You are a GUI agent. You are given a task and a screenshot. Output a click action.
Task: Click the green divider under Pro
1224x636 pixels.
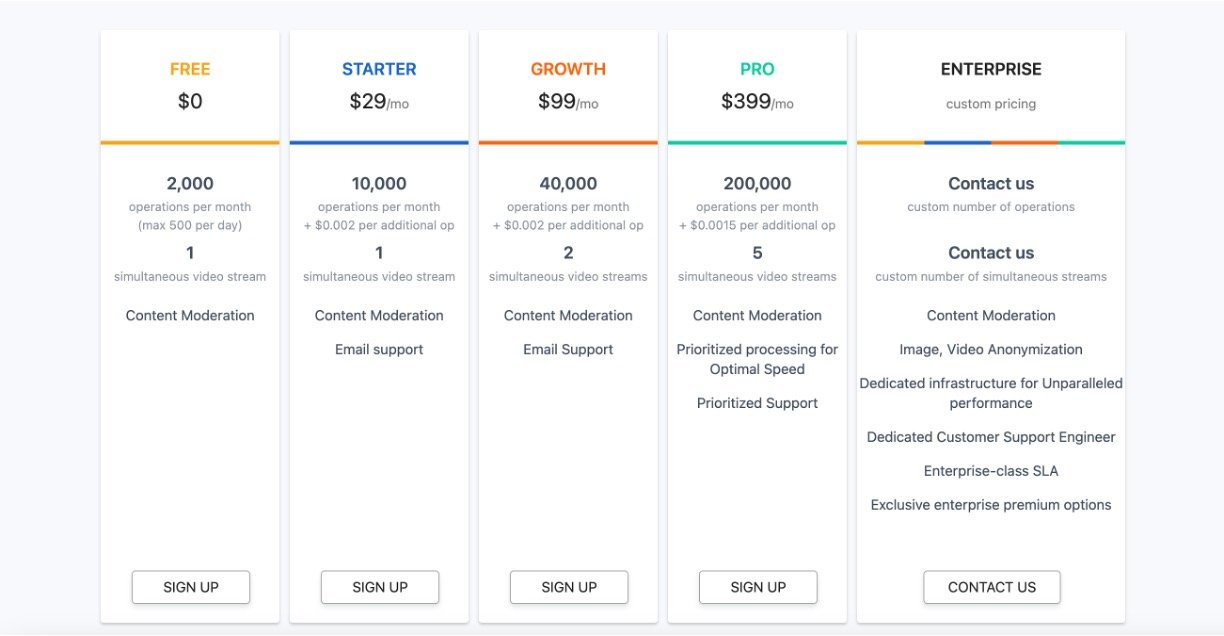[757, 142]
